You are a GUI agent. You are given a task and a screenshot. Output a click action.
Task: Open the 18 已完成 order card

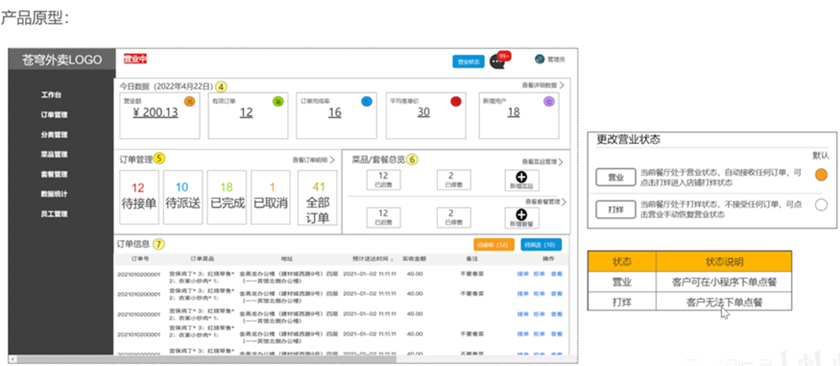(x=227, y=197)
